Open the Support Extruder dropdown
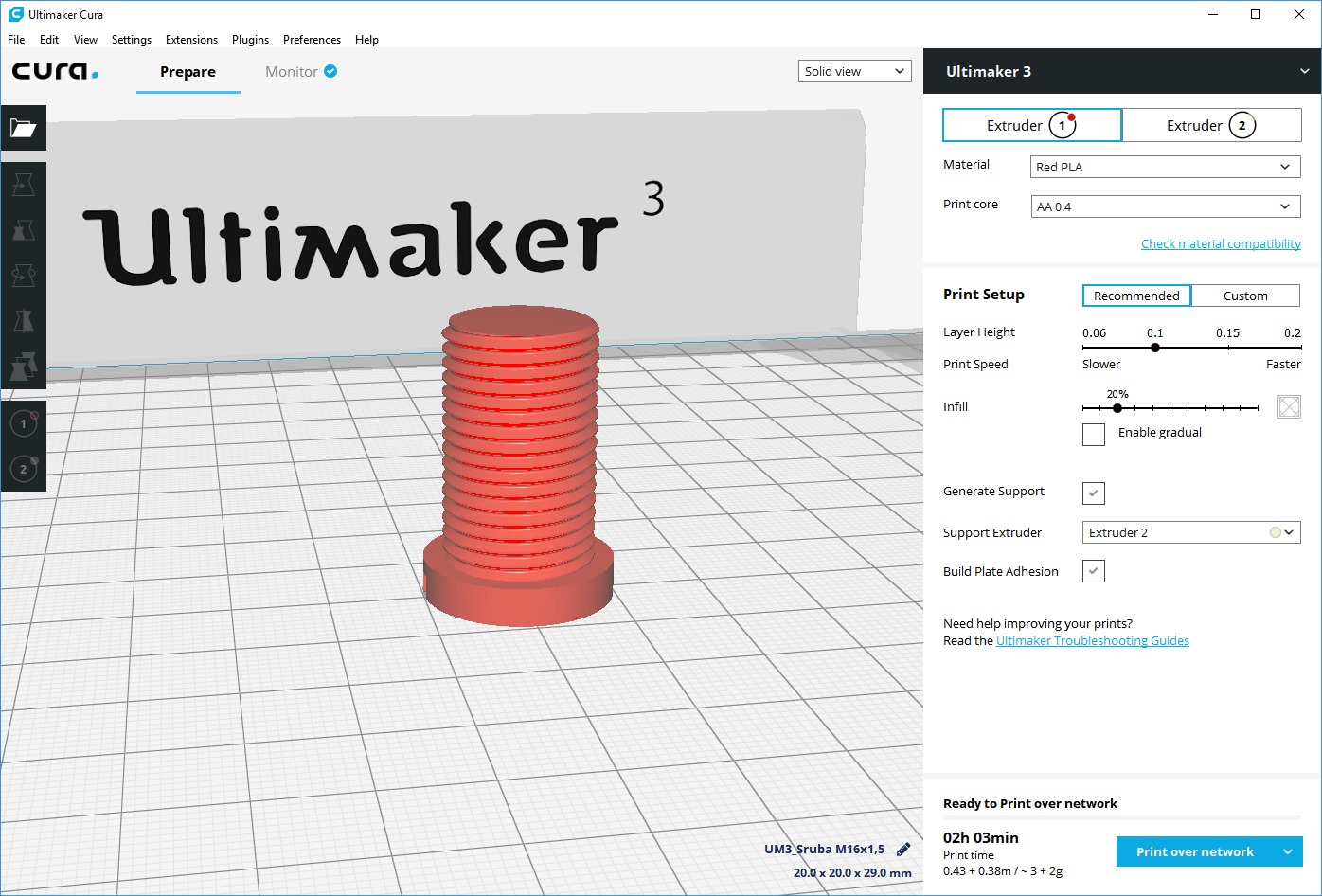The height and width of the screenshot is (896, 1322). click(x=1191, y=532)
